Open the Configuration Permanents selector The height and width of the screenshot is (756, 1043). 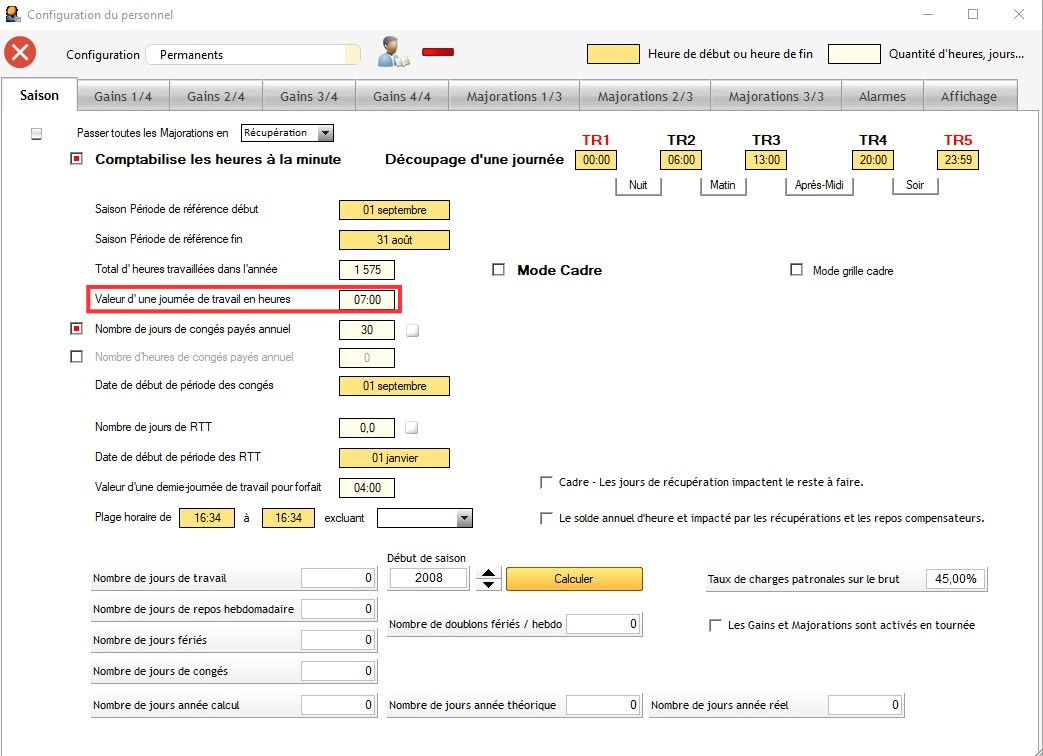tap(253, 55)
